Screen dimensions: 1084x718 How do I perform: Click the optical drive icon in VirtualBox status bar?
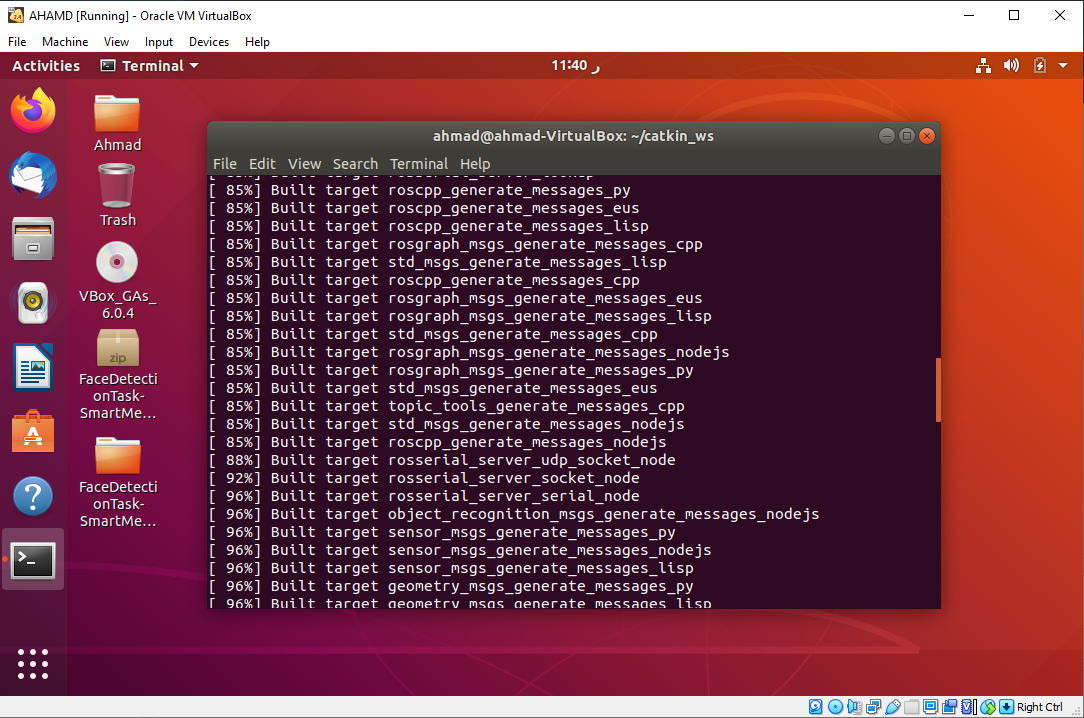(x=834, y=706)
